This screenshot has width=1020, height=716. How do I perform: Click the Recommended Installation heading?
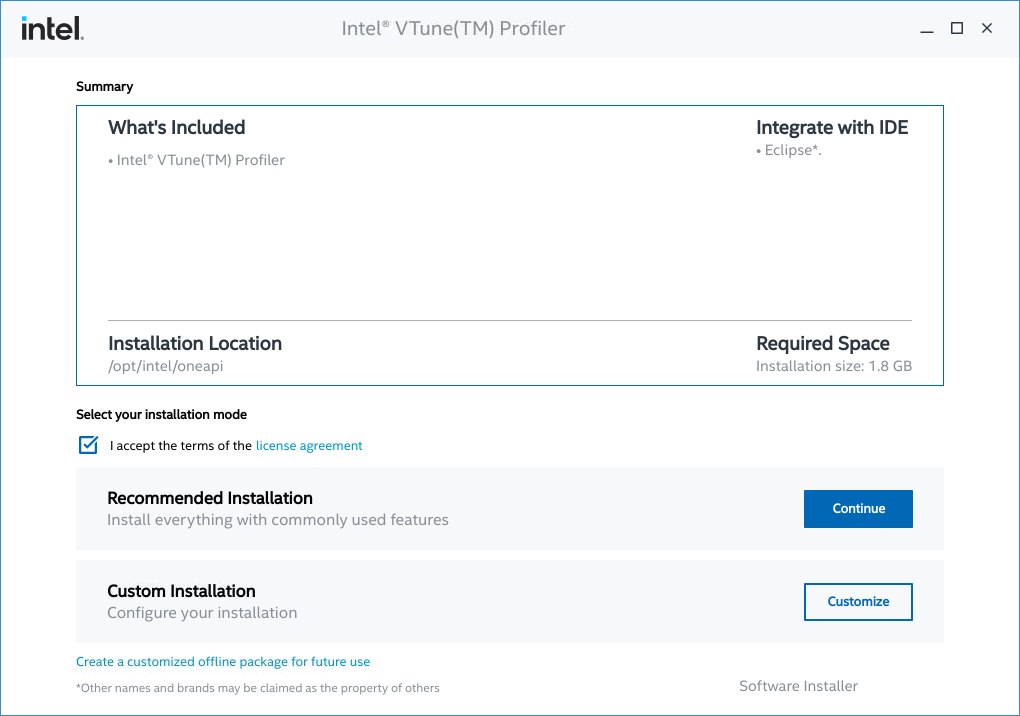click(210, 498)
